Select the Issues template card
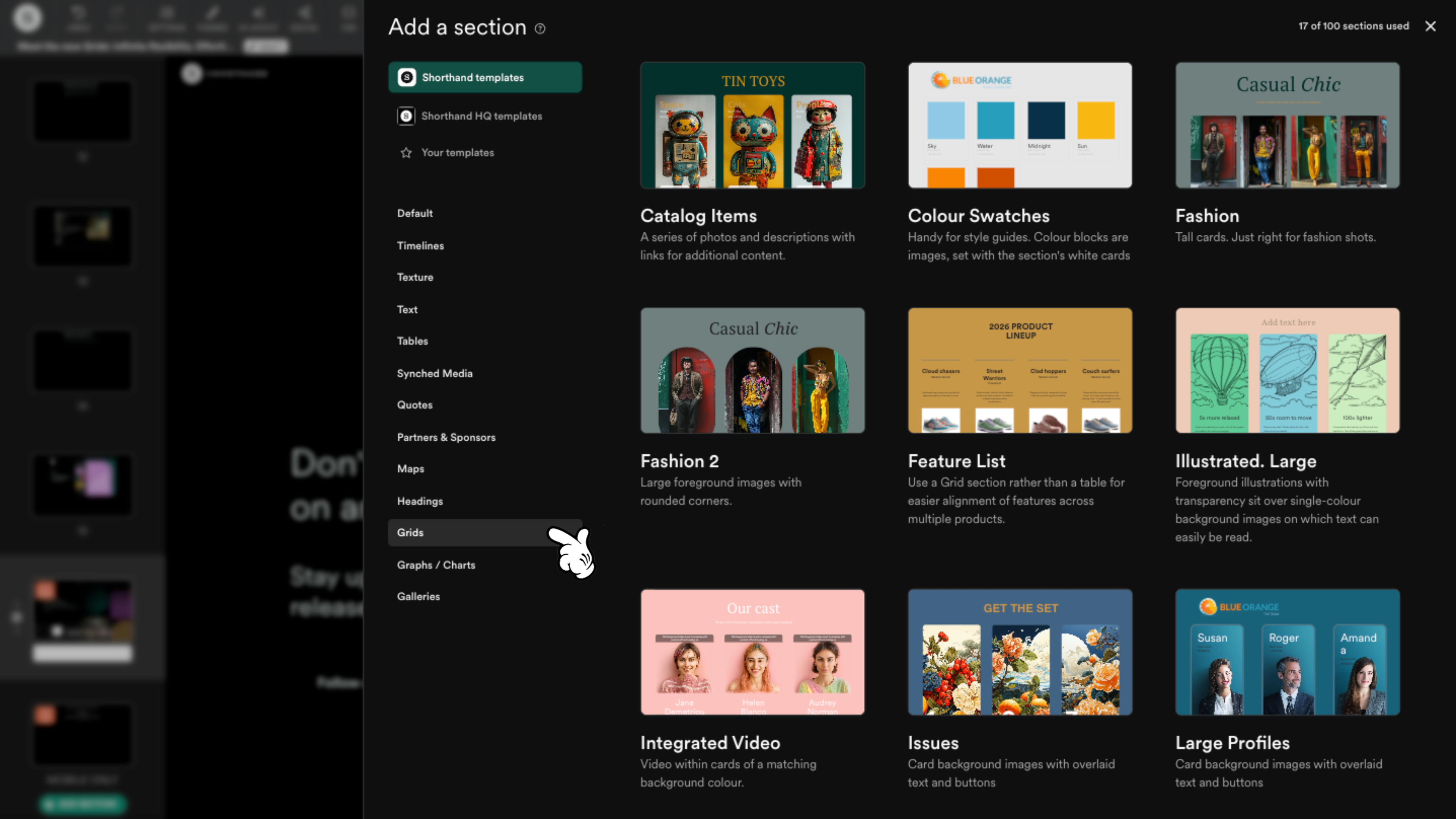 (1020, 652)
